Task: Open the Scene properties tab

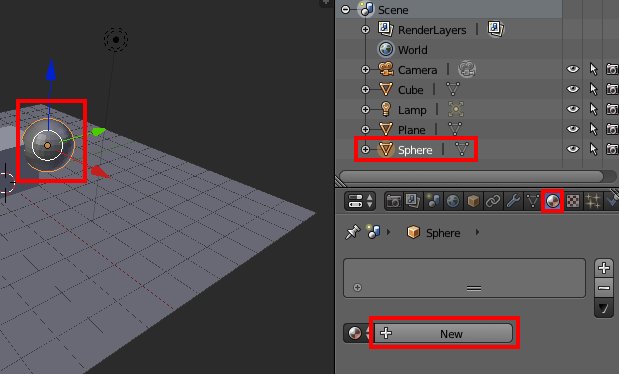Action: [433, 201]
